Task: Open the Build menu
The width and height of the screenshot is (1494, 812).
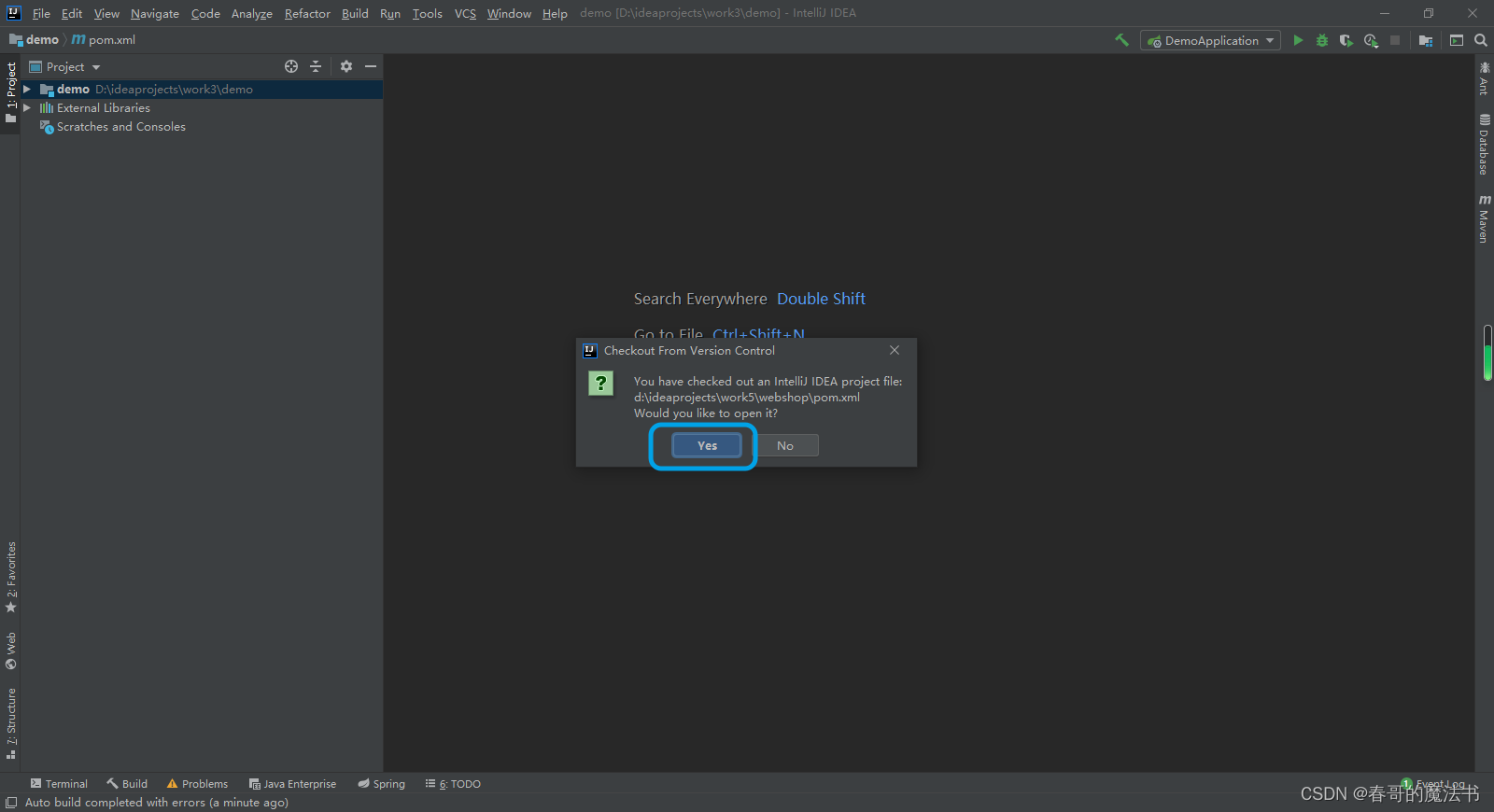Action: click(x=355, y=13)
